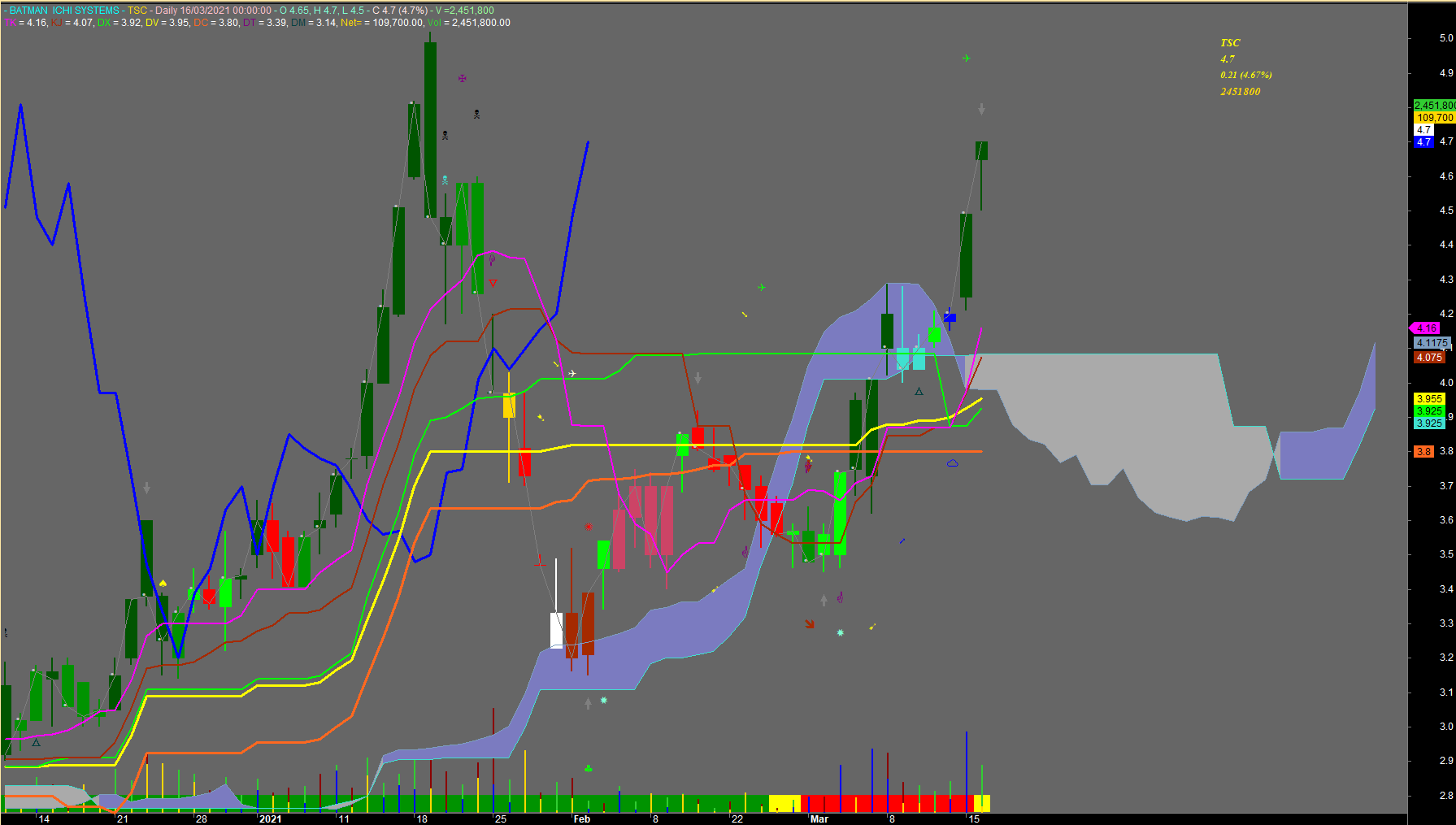The image size is (1456, 825).
Task: Click the green airplane marker beside the yellow dash
Action: point(762,288)
